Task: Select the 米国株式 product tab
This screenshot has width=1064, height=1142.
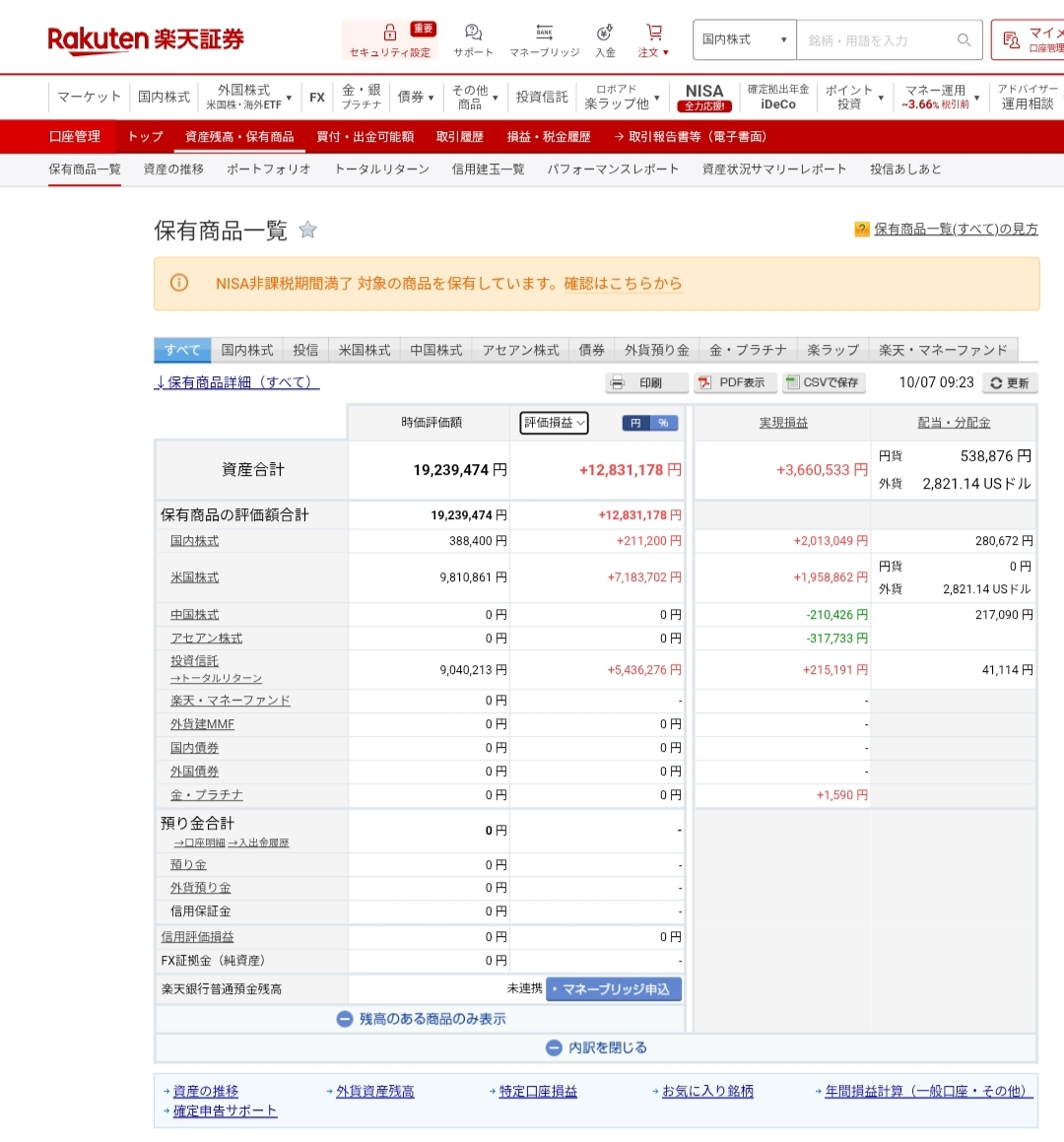Action: tap(365, 350)
